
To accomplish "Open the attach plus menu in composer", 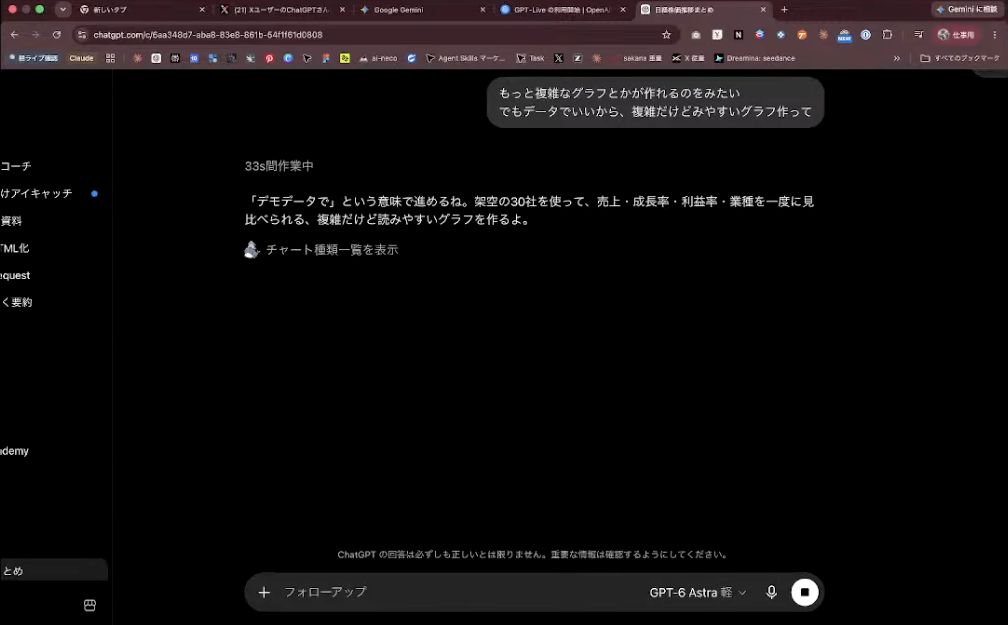I will tap(264, 592).
